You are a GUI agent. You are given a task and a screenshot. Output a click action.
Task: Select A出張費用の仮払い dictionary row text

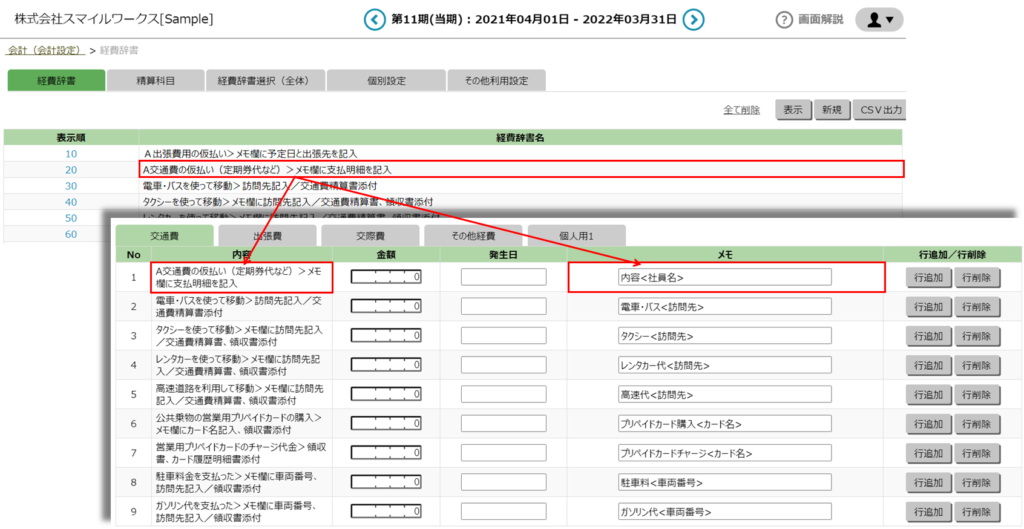click(251, 153)
